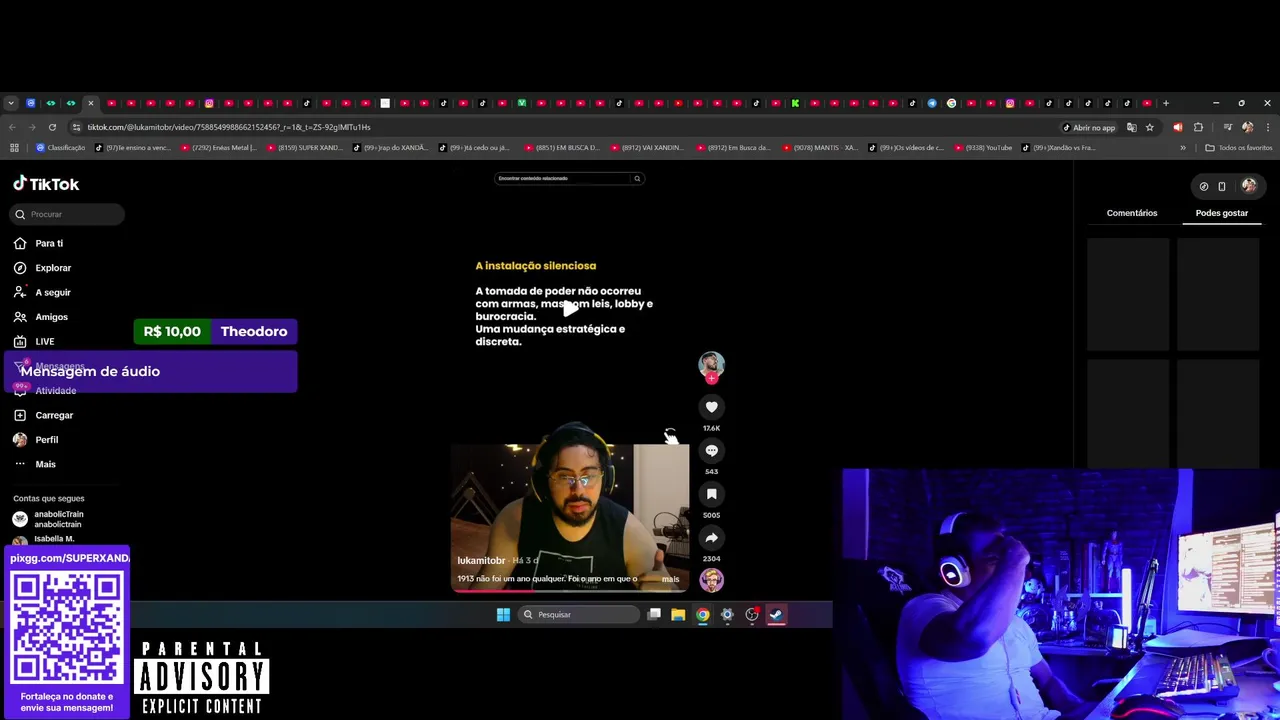Screen dimensions: 1280x720
Task: Go to the TikTok logo home
Action: tap(46, 184)
